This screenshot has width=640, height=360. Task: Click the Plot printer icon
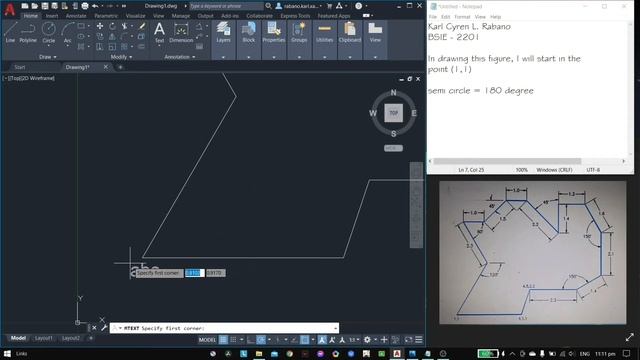[x=85, y=6]
